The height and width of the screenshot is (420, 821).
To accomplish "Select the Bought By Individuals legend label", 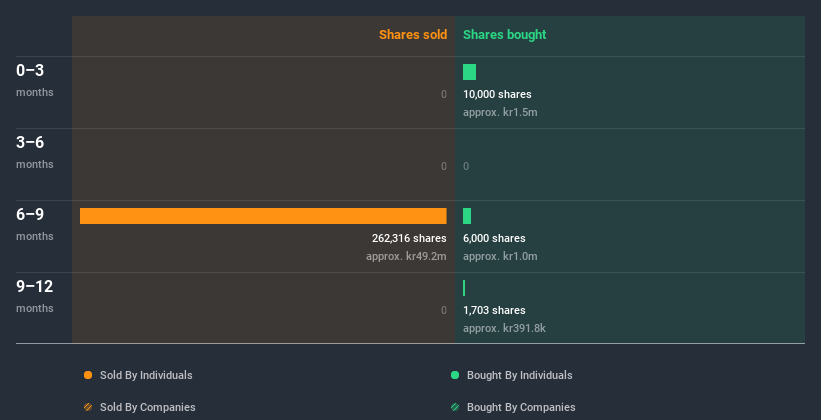I will click(x=519, y=375).
